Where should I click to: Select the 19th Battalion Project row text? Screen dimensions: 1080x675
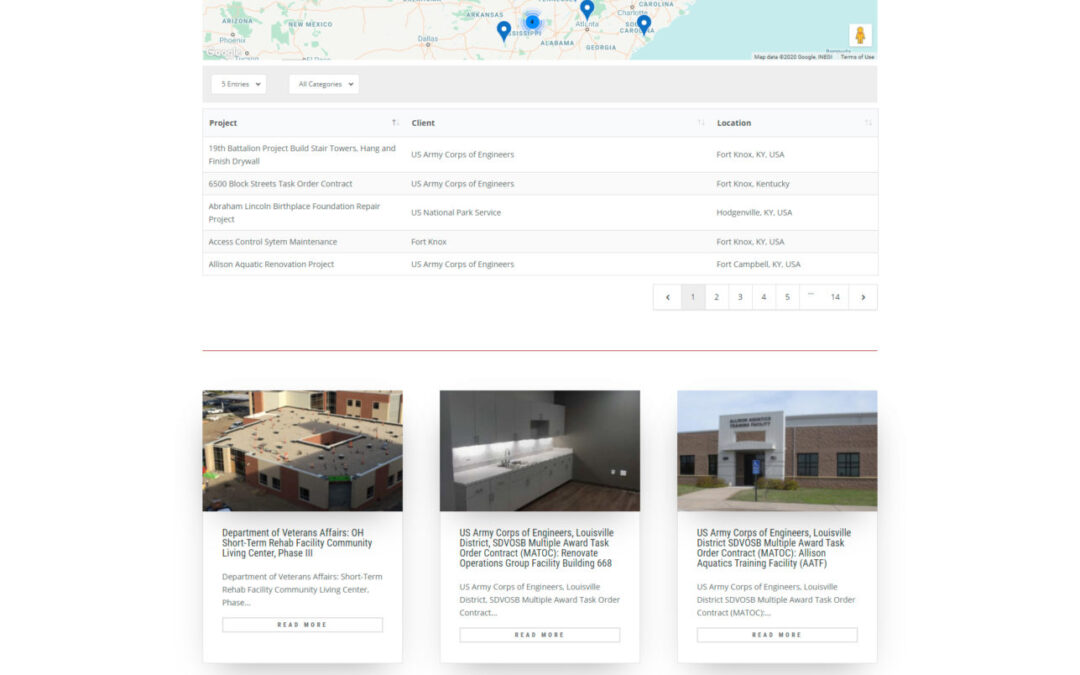[302, 154]
